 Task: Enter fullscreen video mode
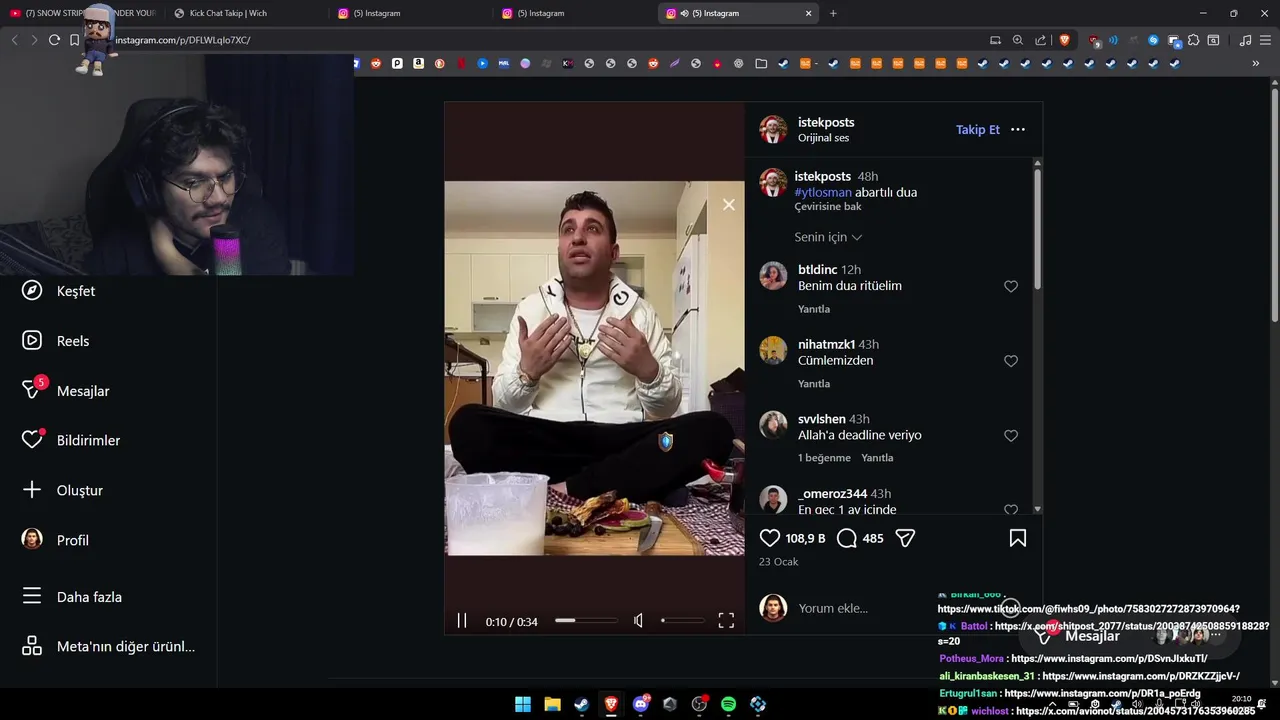coord(726,621)
